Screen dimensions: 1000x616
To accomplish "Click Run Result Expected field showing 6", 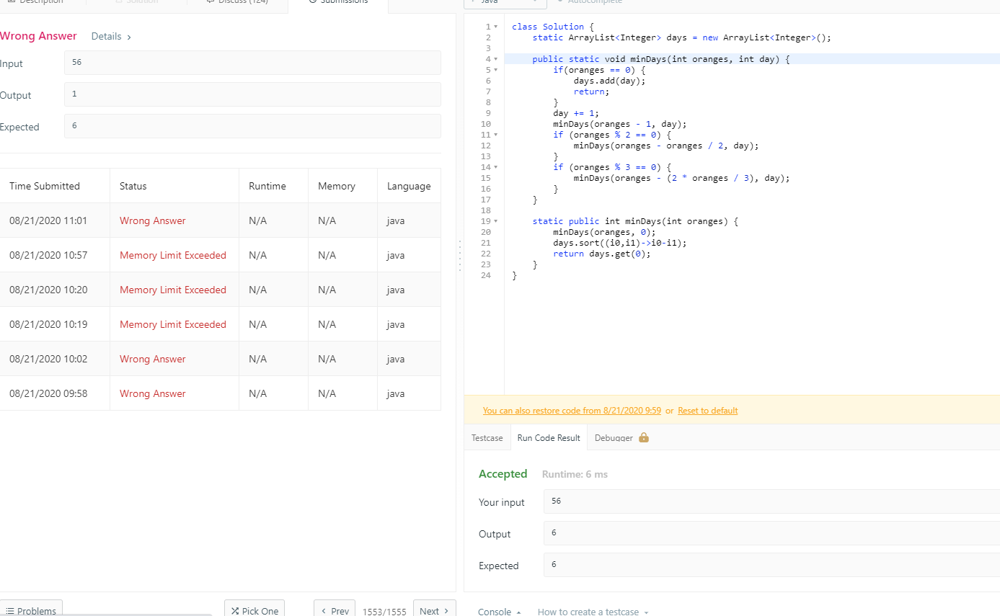I will [771, 564].
